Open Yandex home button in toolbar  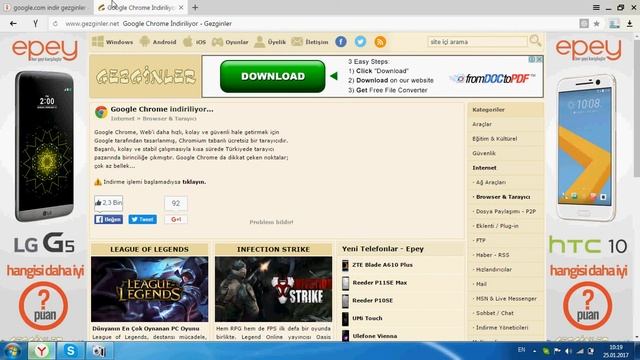(36, 24)
